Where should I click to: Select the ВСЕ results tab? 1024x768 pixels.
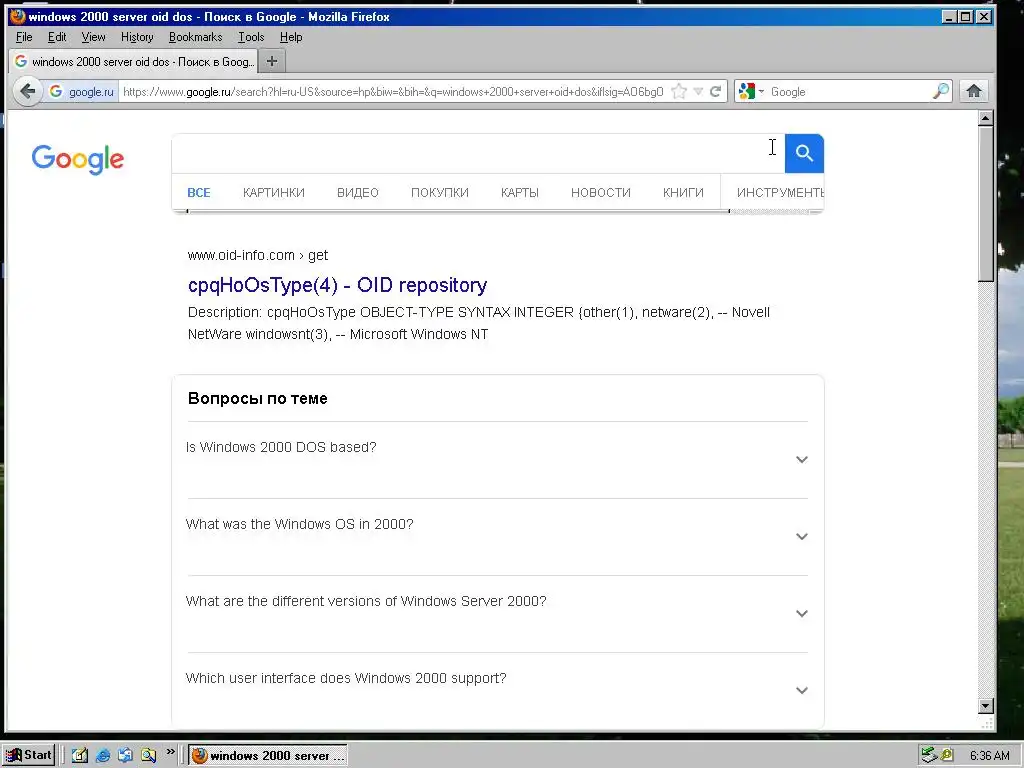coord(199,193)
